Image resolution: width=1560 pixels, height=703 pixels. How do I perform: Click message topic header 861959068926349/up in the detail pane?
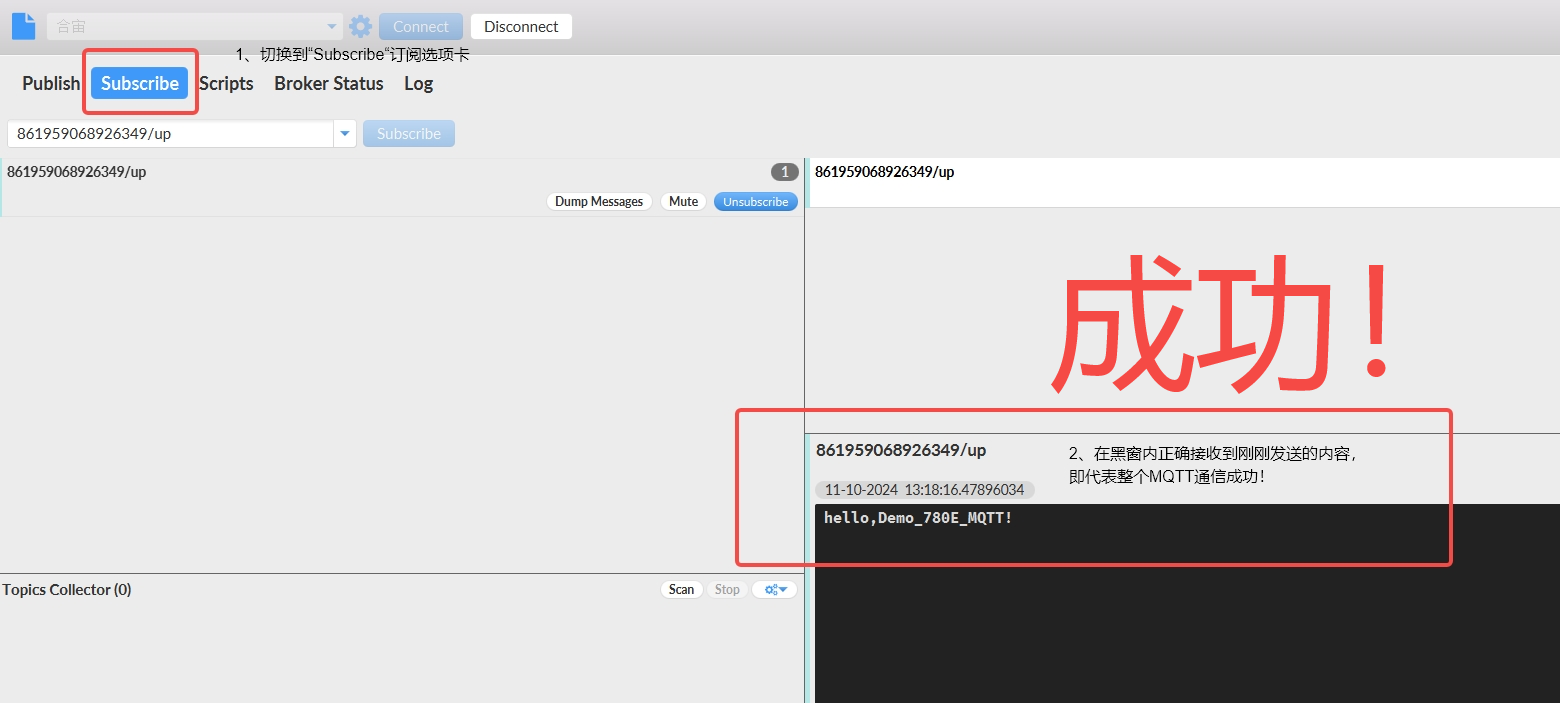click(x=901, y=450)
